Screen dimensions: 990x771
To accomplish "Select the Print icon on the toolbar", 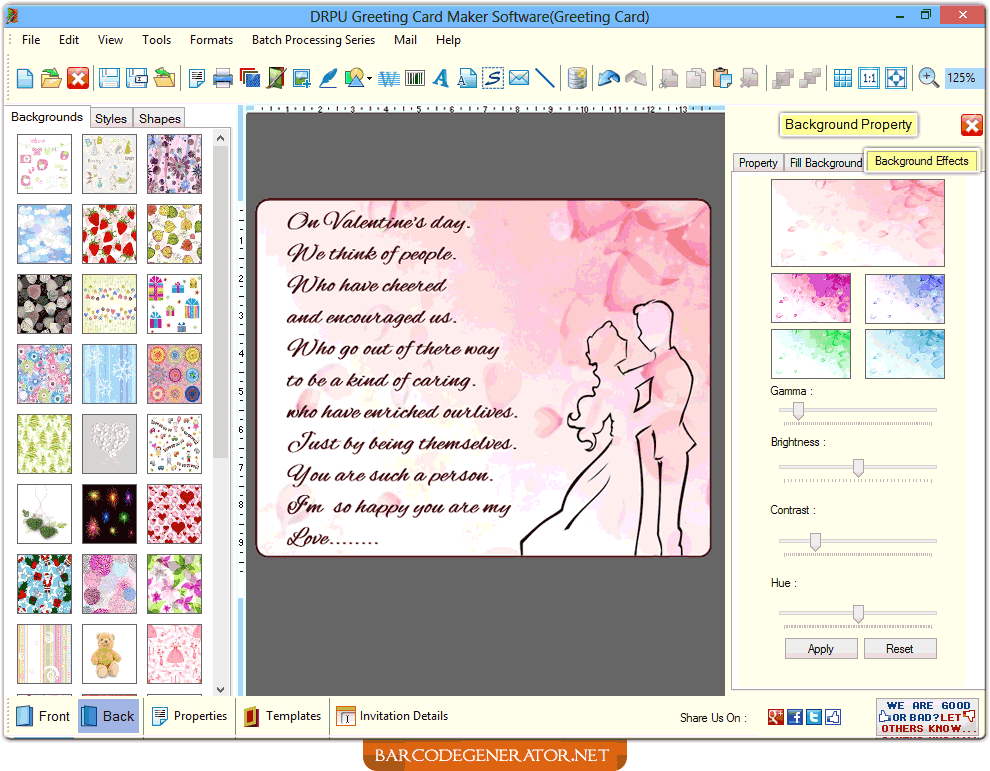I will (222, 78).
